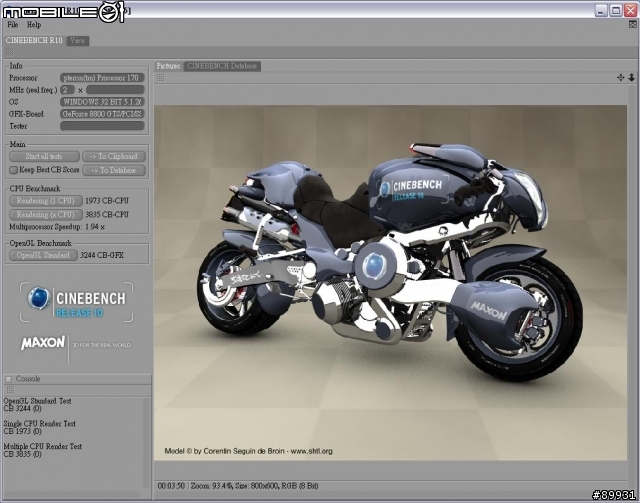Open the File menu

tap(13, 24)
